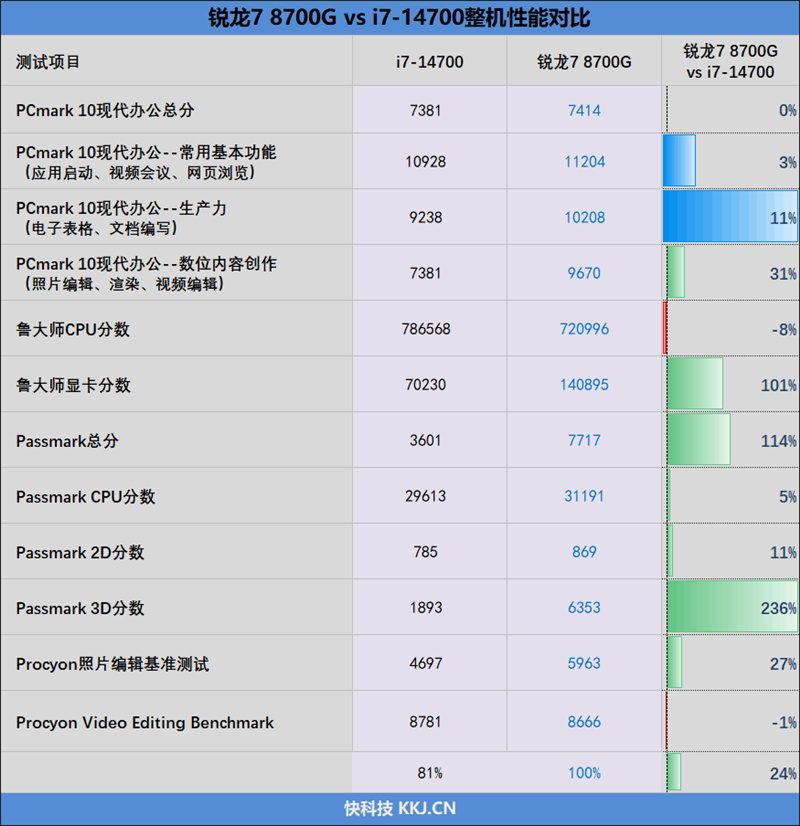
Task: Click the green 31% bar for 数位内容创作
Action: click(676, 272)
